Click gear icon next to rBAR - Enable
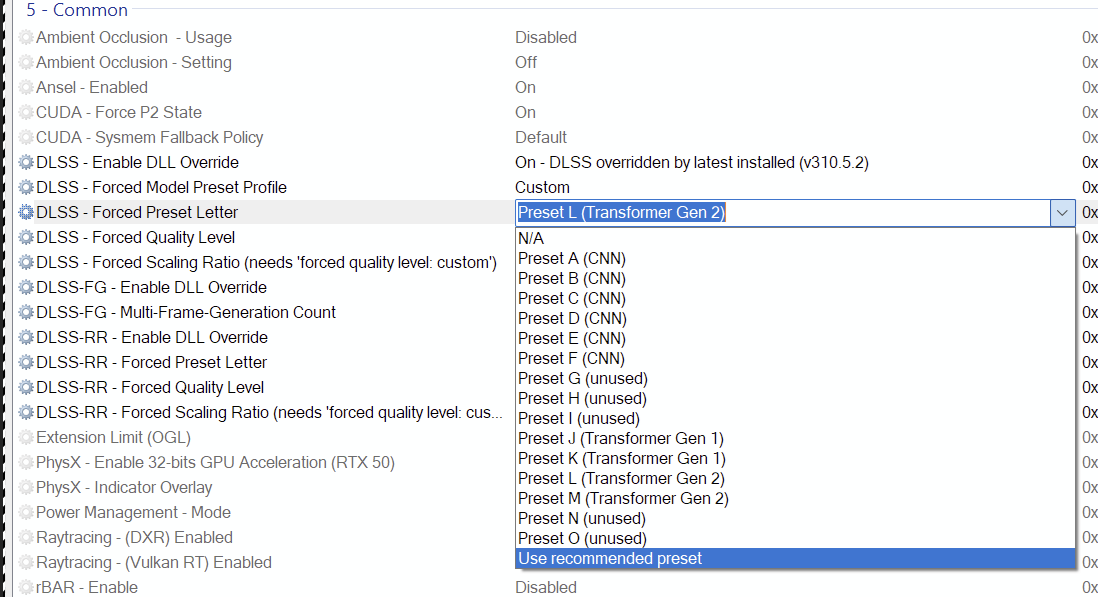 [26, 587]
